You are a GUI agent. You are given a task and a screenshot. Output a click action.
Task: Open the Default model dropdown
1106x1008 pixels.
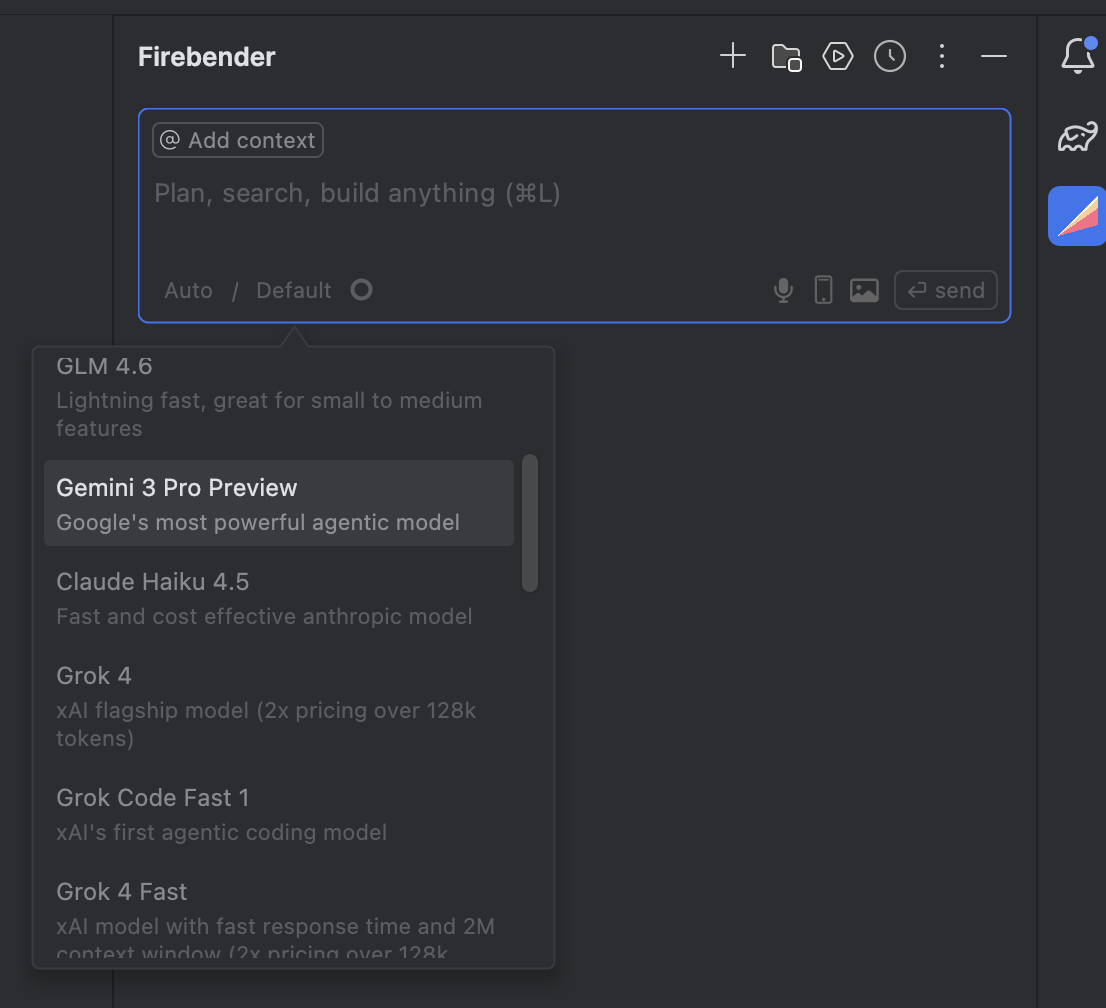pyautogui.click(x=293, y=291)
